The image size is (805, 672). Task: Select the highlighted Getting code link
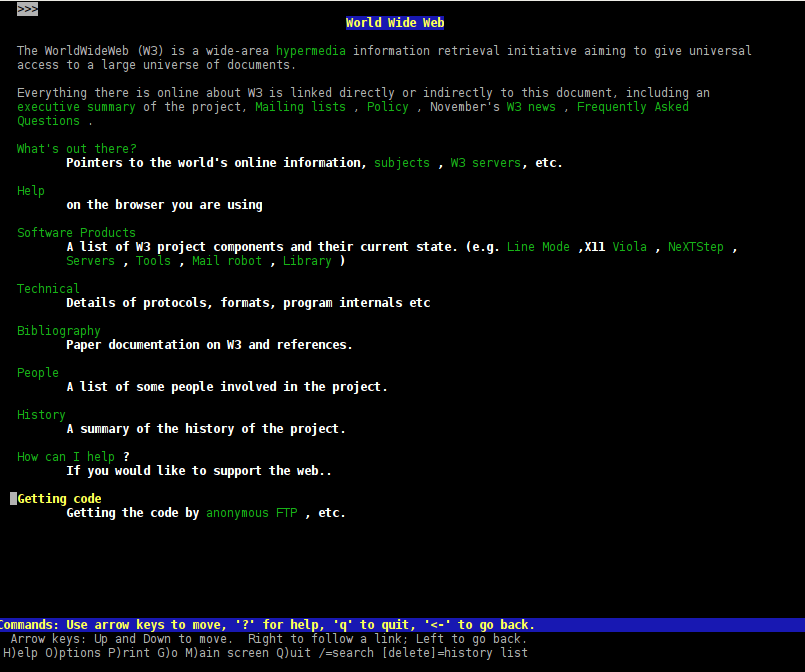coord(59,498)
